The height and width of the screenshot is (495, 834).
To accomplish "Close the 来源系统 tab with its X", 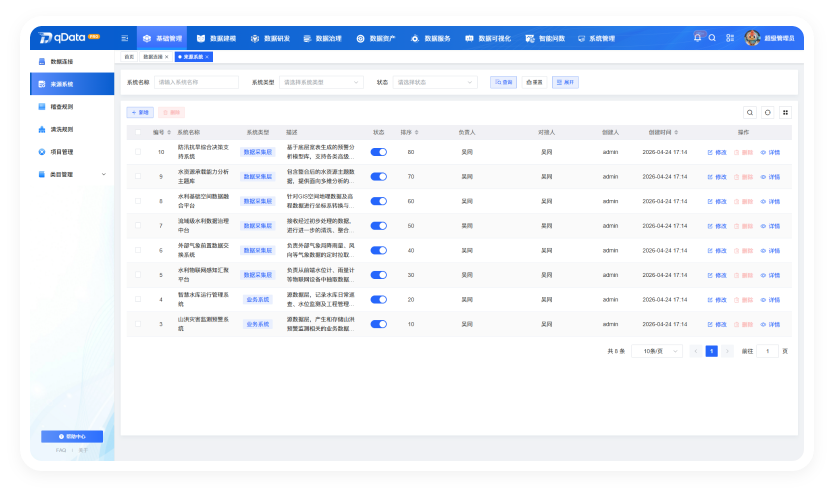I will click(x=207, y=57).
